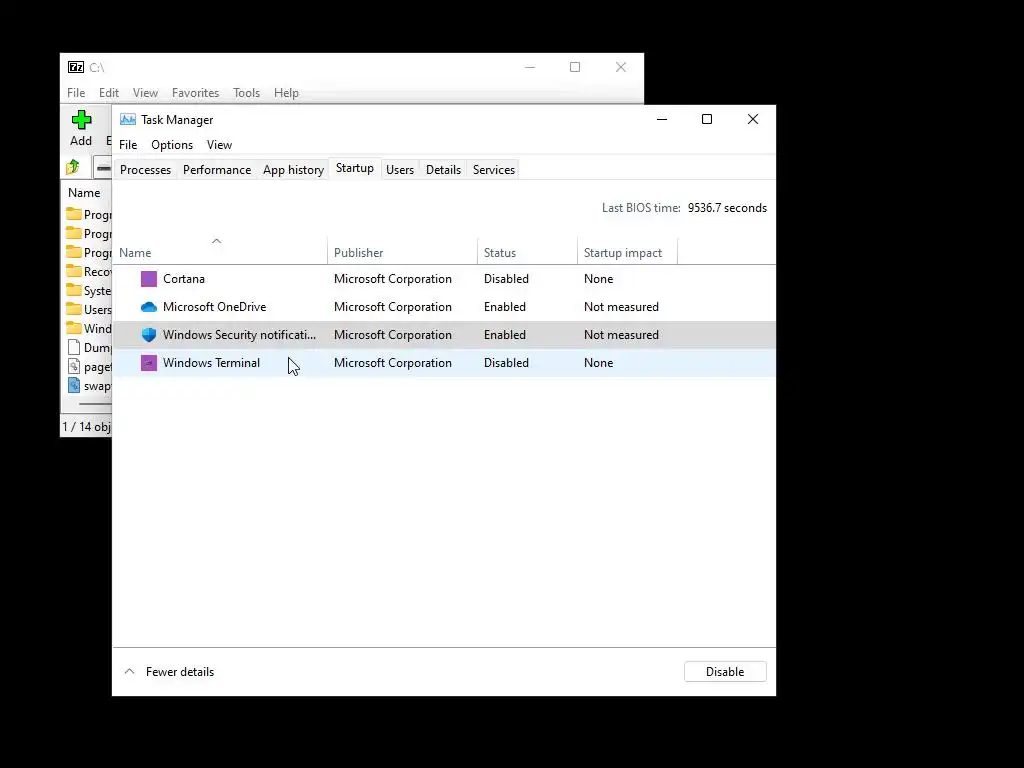Click the Name column header in Task Manager
The width and height of the screenshot is (1024, 768).
click(220, 253)
